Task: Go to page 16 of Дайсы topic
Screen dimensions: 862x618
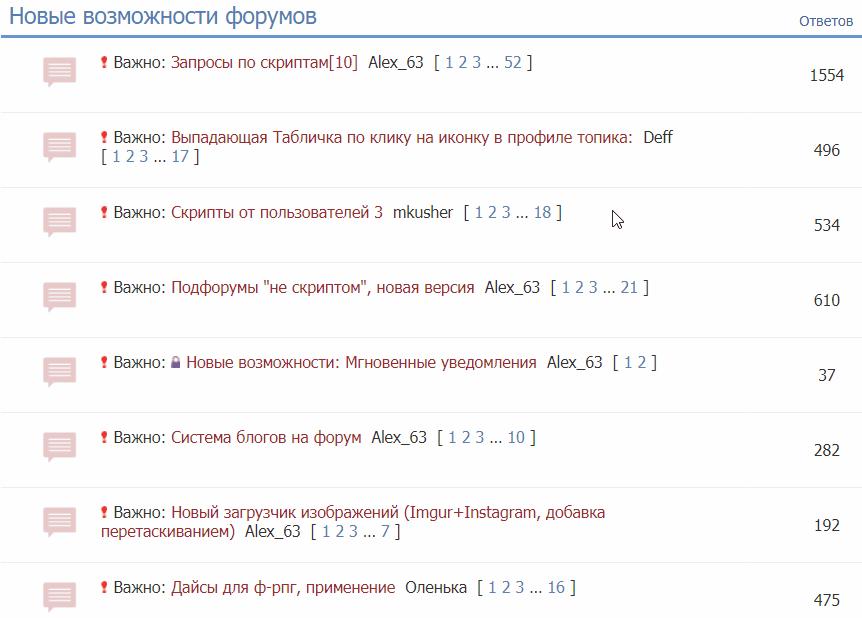Action: click(x=556, y=588)
